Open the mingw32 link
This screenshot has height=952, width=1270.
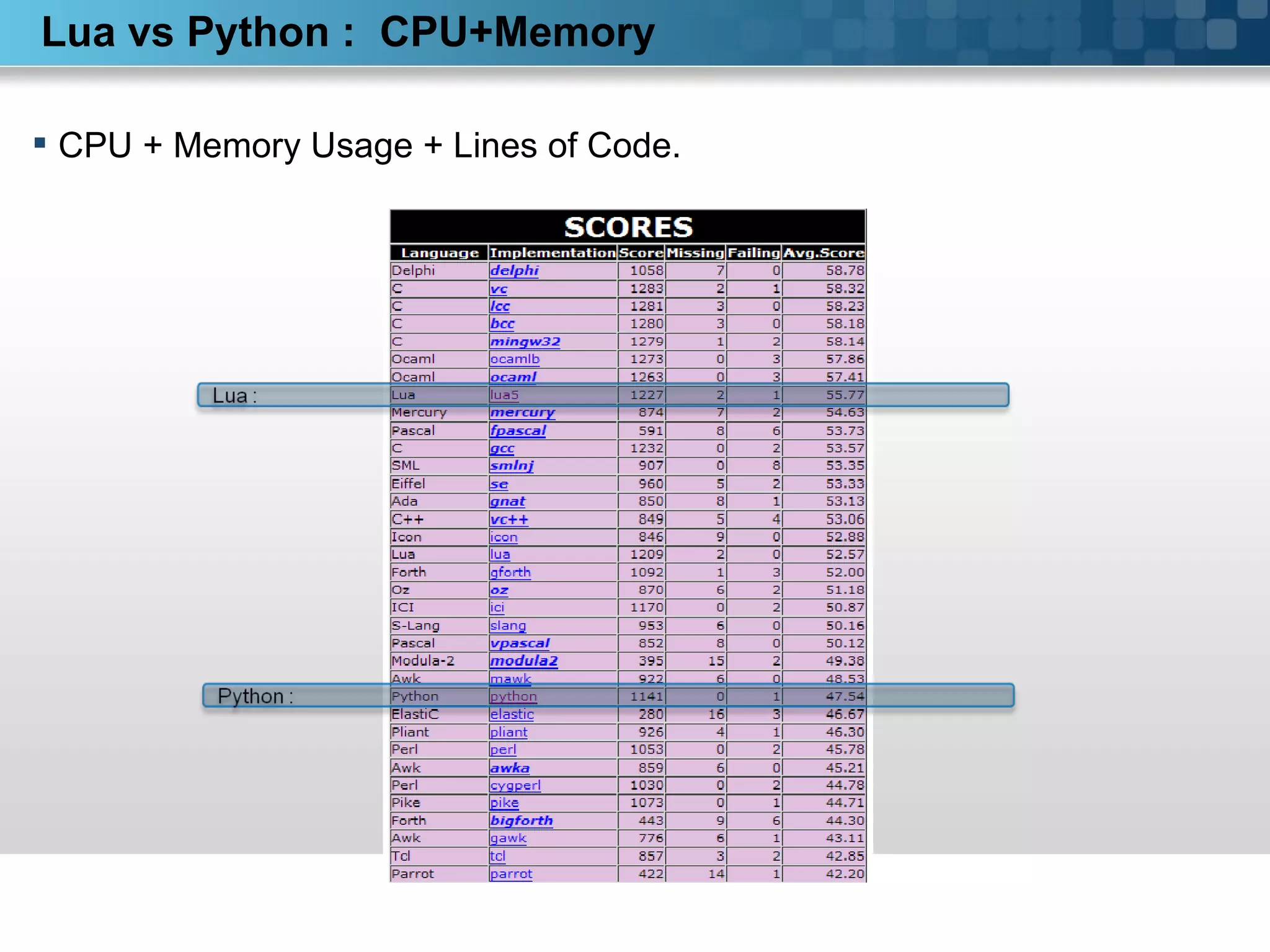pyautogui.click(x=525, y=342)
